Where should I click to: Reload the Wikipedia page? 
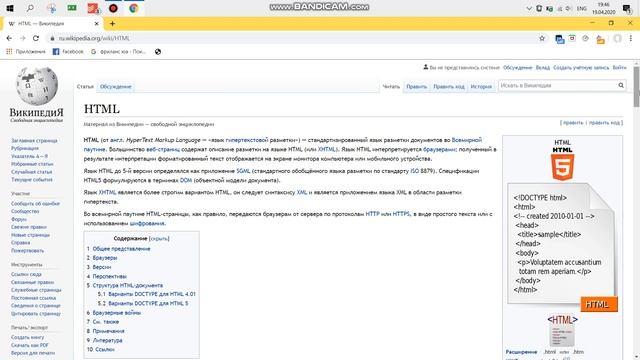[x=36, y=38]
